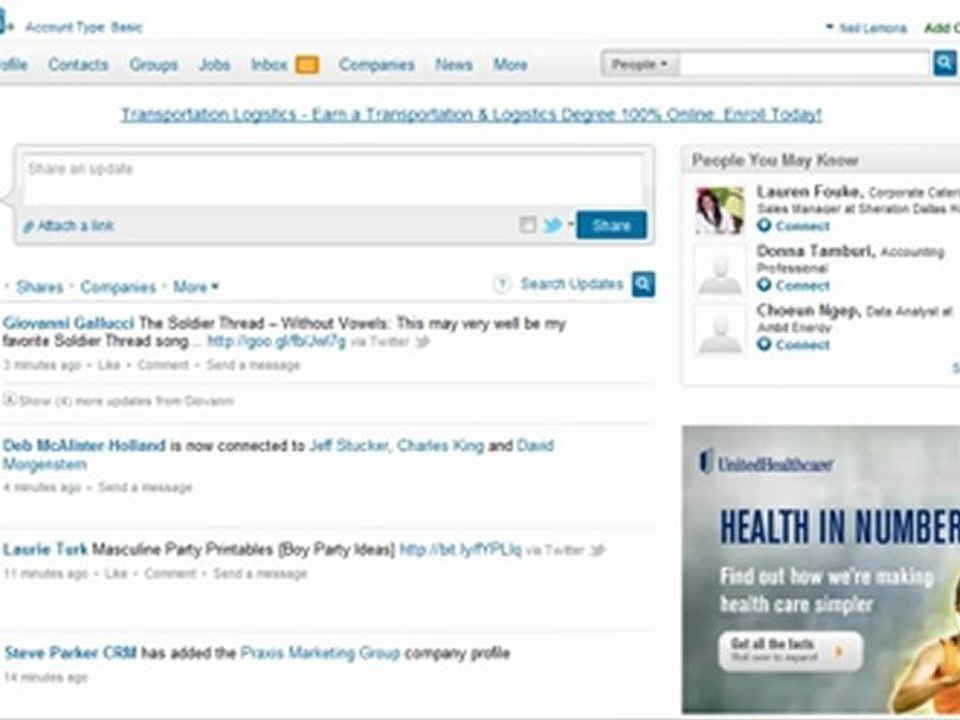Viewport: 960px width, 720px height.
Task: Open the goo.gl link in Giovanni's post
Action: [x=277, y=341]
